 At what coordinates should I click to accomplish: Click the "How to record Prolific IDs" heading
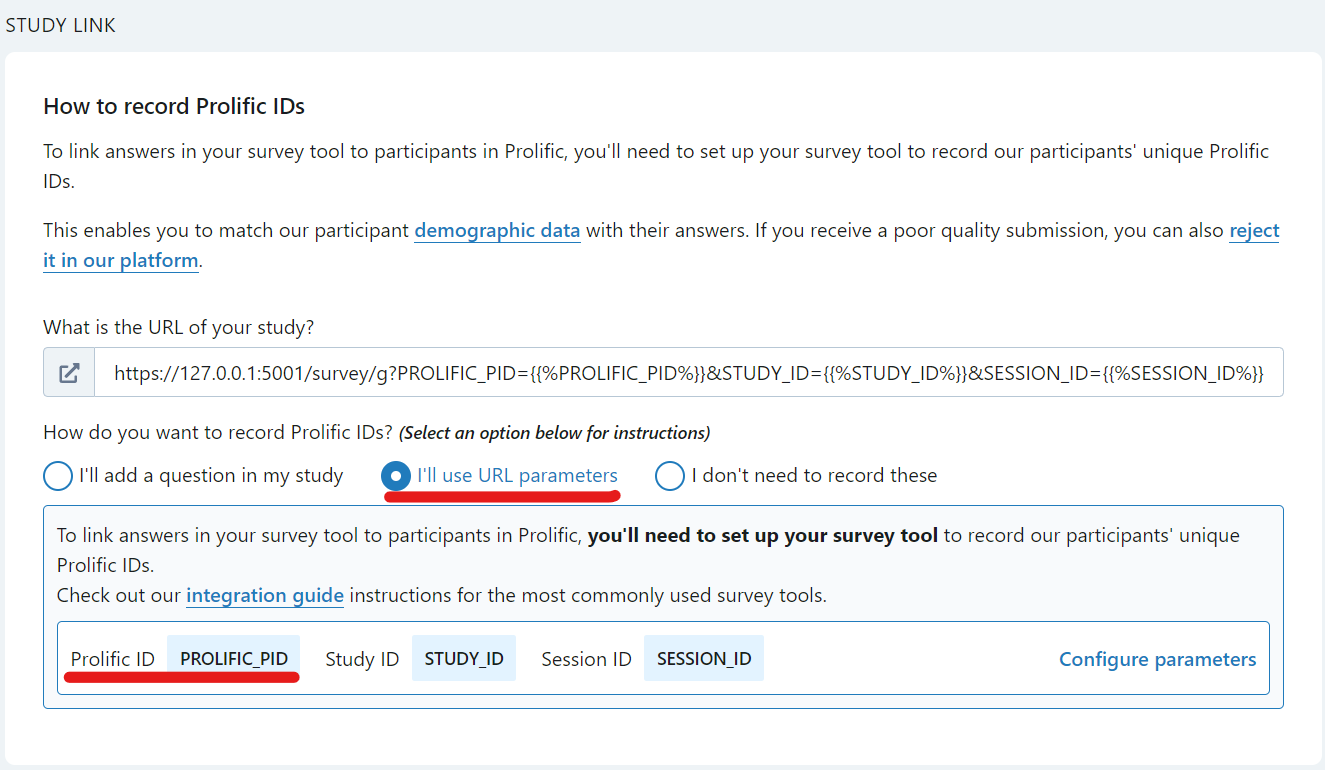tap(174, 106)
